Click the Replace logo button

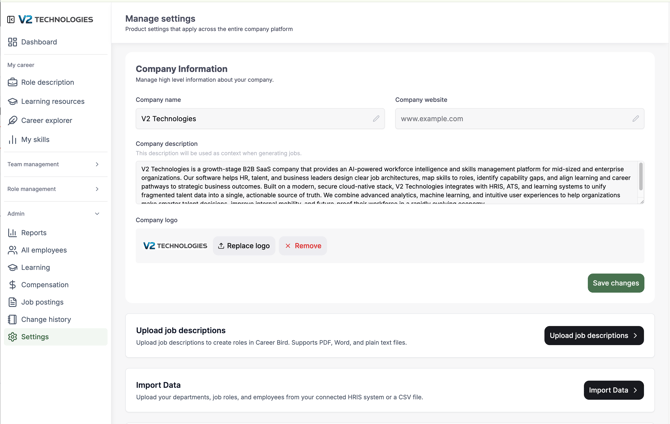click(x=244, y=246)
